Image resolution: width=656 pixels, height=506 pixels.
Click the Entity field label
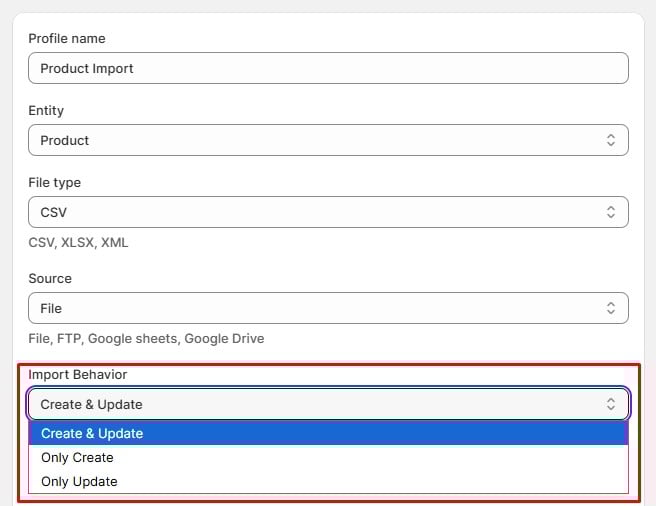[x=46, y=110]
